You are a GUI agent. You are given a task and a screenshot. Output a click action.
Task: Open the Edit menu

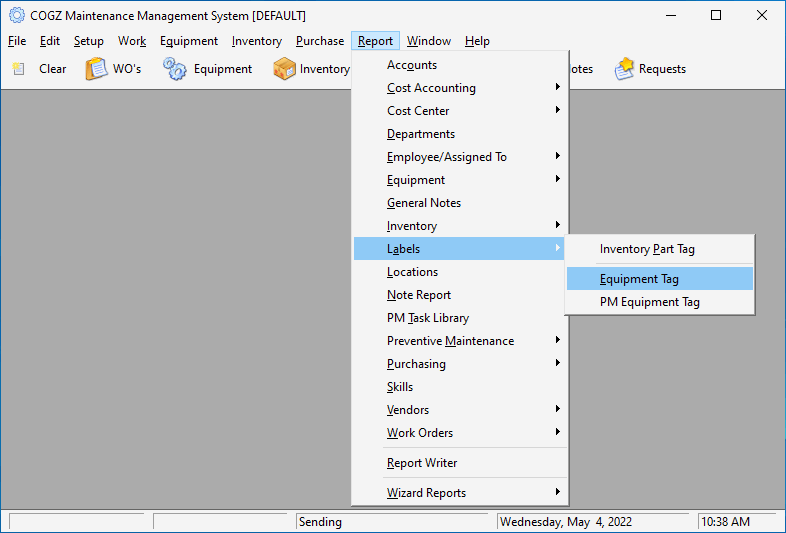tap(50, 41)
